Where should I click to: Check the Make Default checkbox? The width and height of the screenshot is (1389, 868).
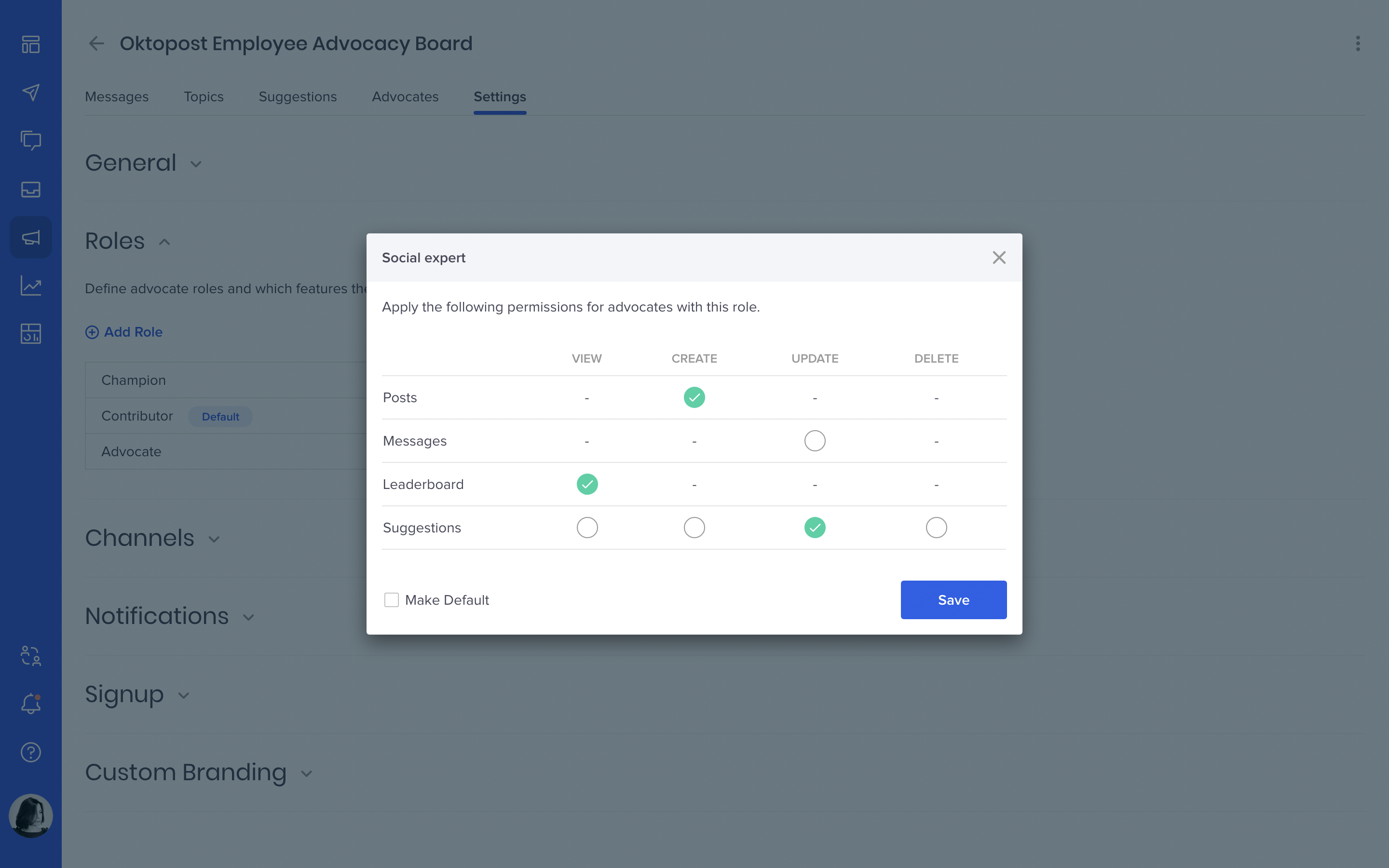click(x=392, y=600)
